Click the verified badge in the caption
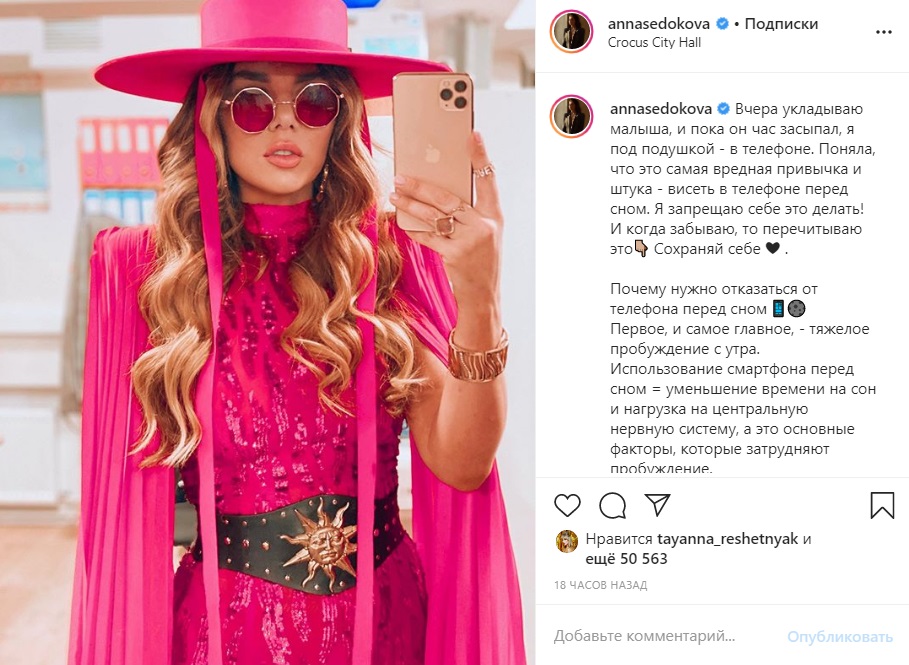Viewport: 909px width, 665px height. click(x=723, y=109)
